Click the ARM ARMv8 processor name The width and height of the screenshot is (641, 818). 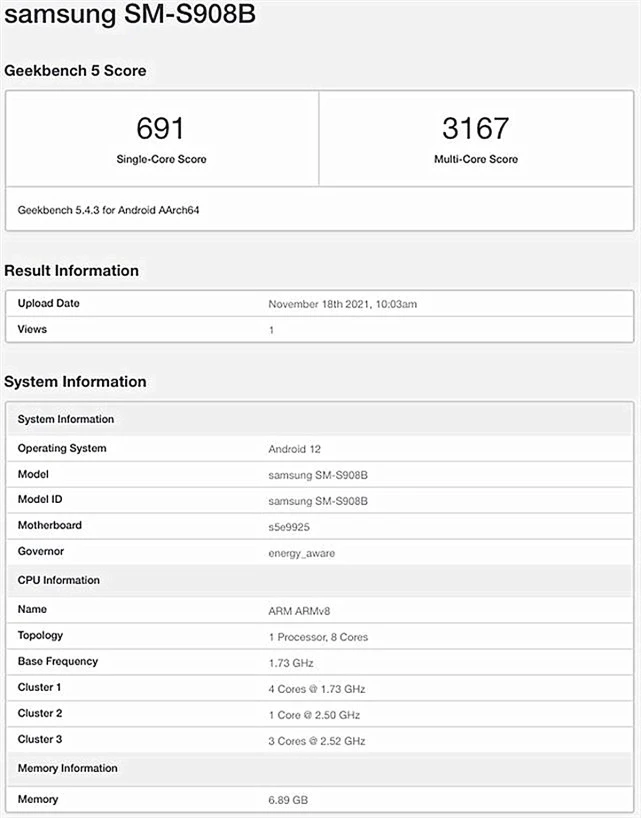[x=297, y=610]
